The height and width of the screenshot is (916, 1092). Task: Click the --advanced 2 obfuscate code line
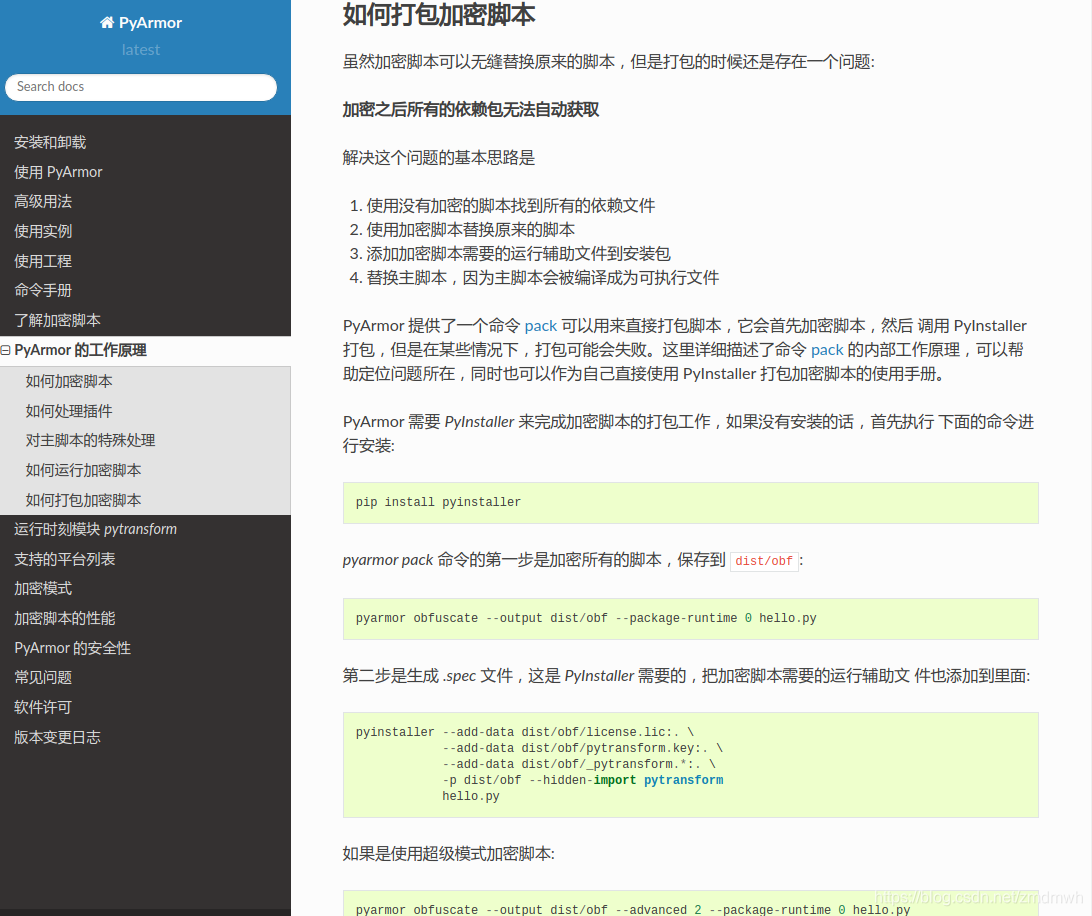[x=633, y=910]
